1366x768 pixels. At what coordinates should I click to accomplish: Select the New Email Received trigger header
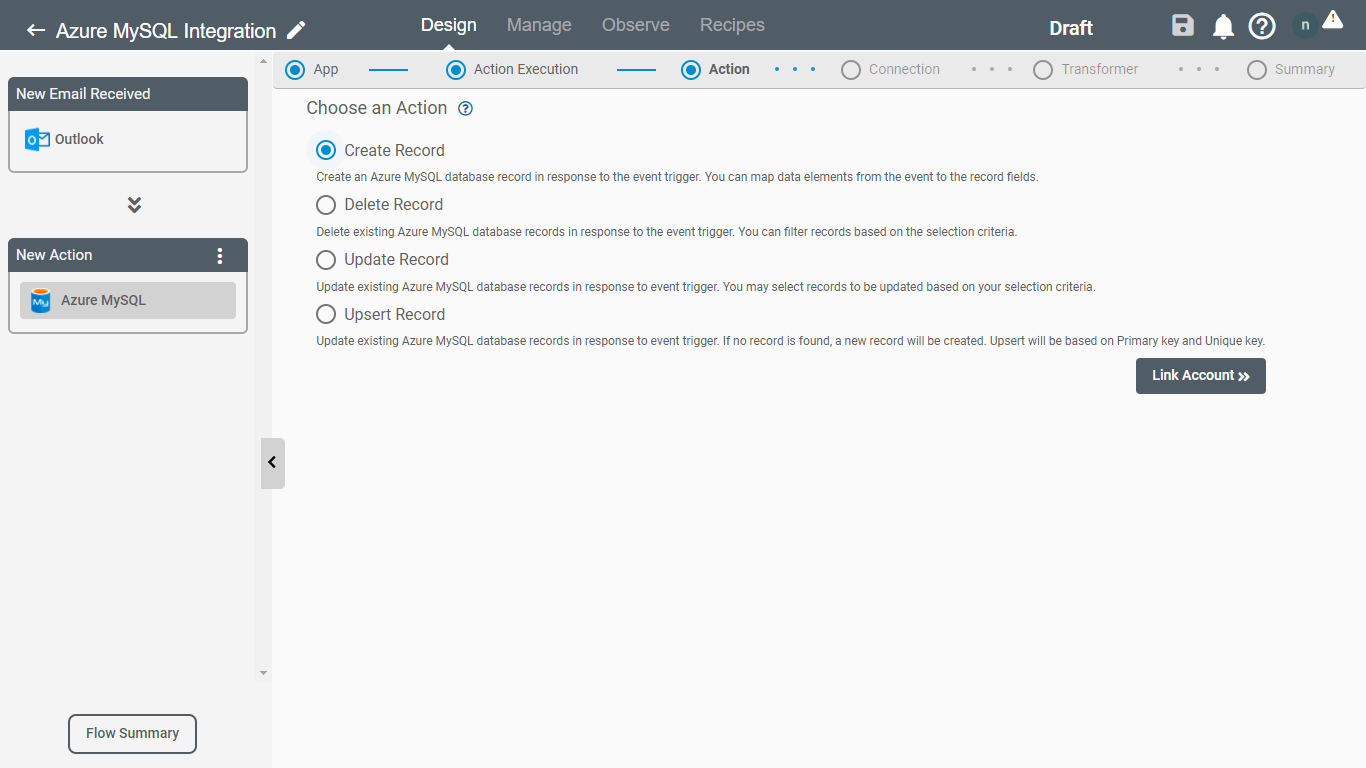pos(128,94)
